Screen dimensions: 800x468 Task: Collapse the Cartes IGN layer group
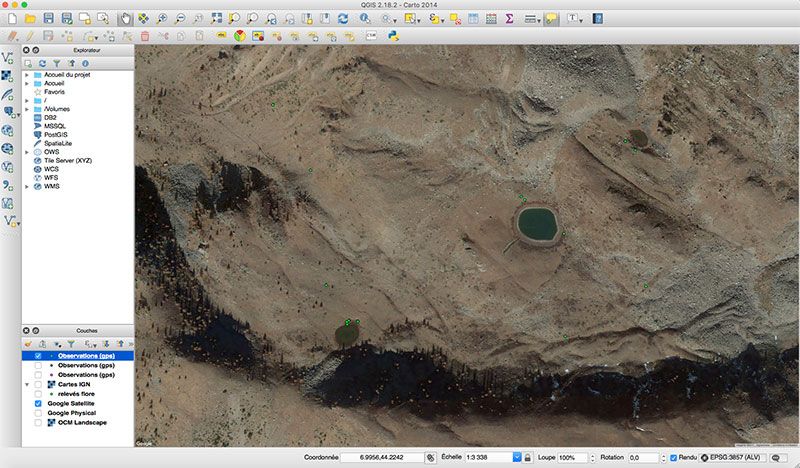[x=25, y=384]
